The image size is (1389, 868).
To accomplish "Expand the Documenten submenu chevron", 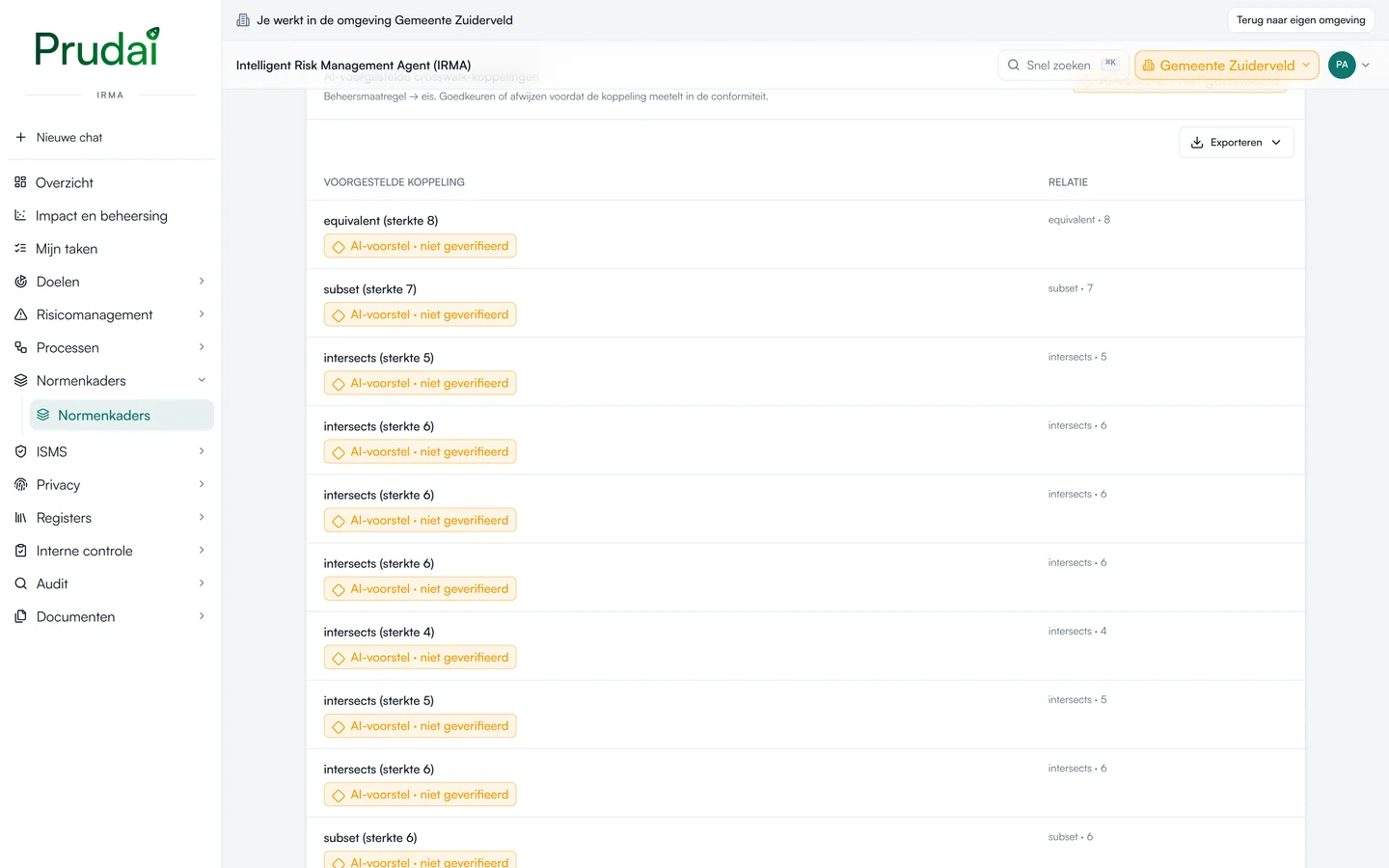I will click(x=202, y=616).
